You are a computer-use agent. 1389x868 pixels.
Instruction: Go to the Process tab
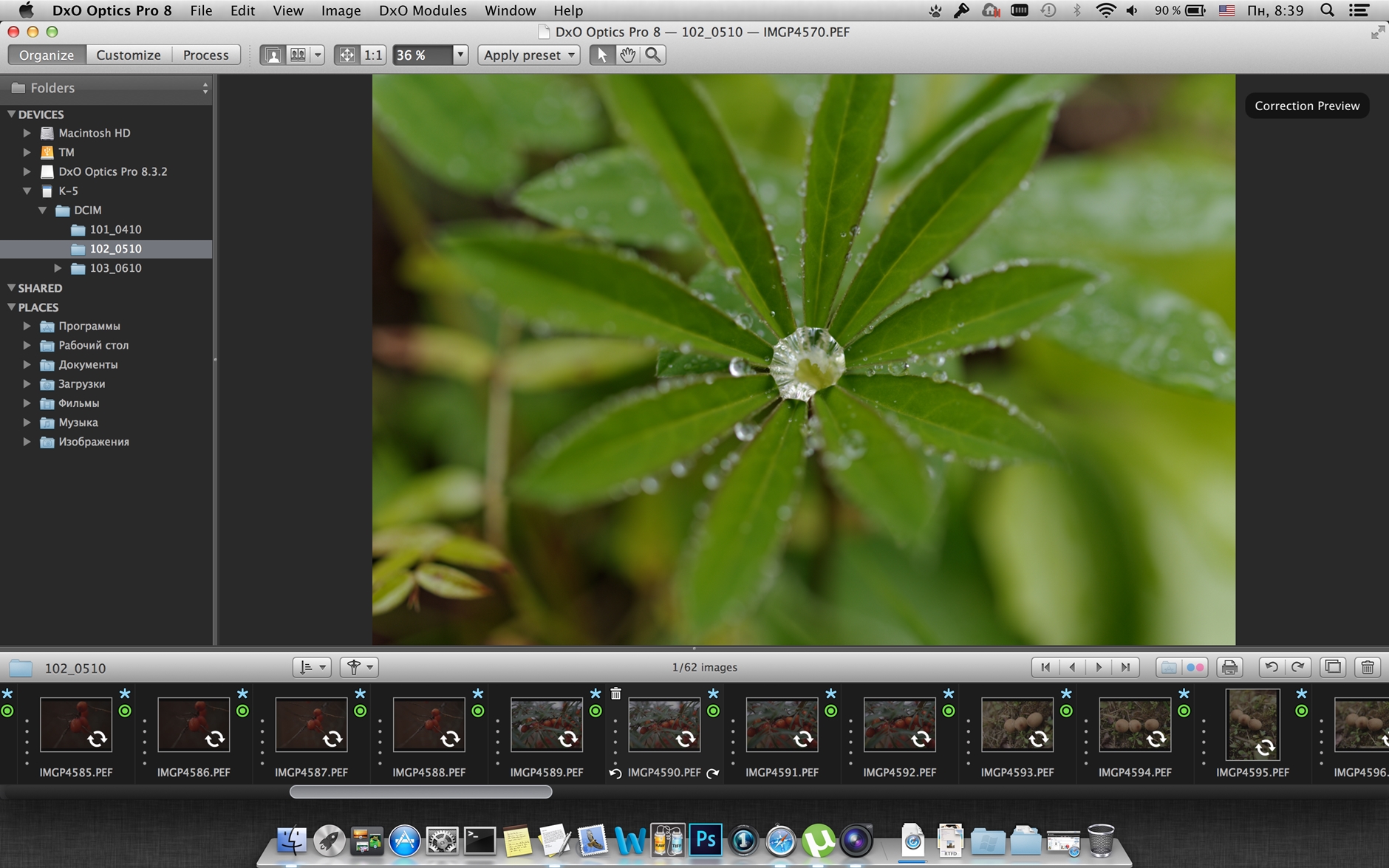(205, 55)
